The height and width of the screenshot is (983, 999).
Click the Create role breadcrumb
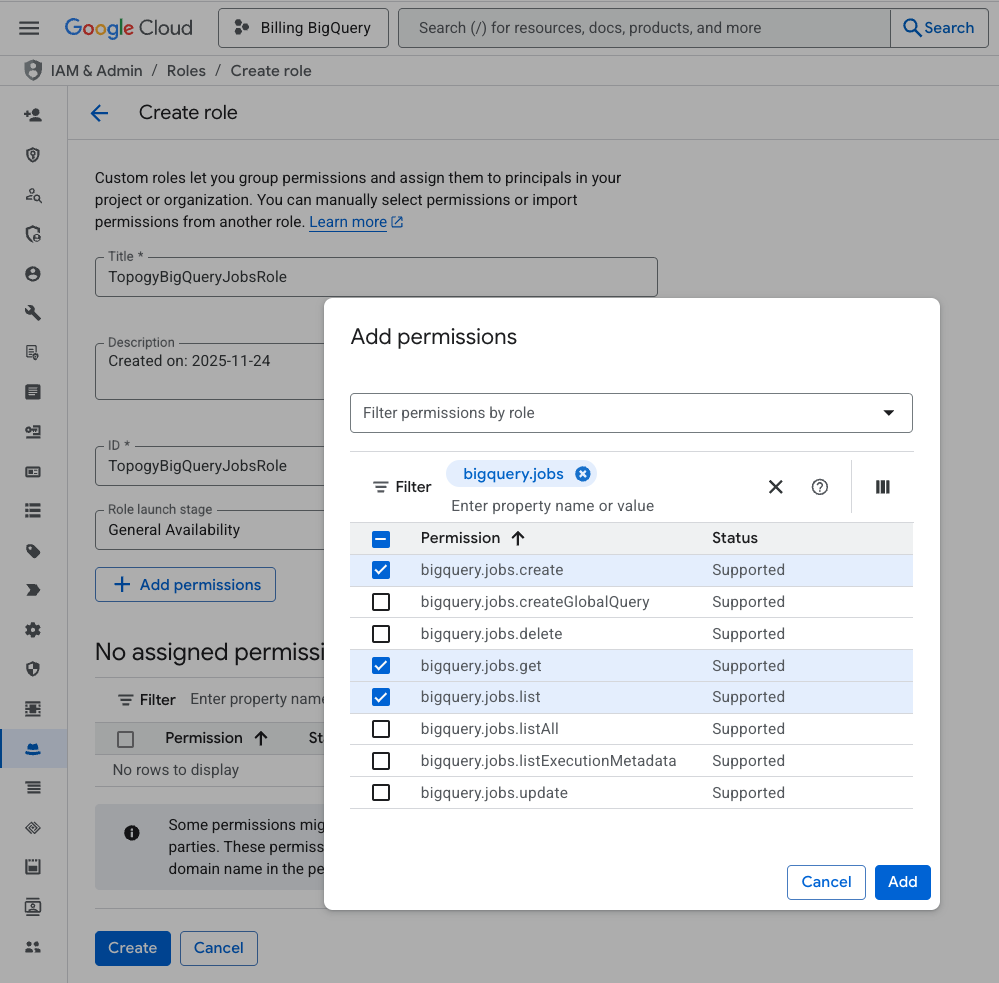271,71
